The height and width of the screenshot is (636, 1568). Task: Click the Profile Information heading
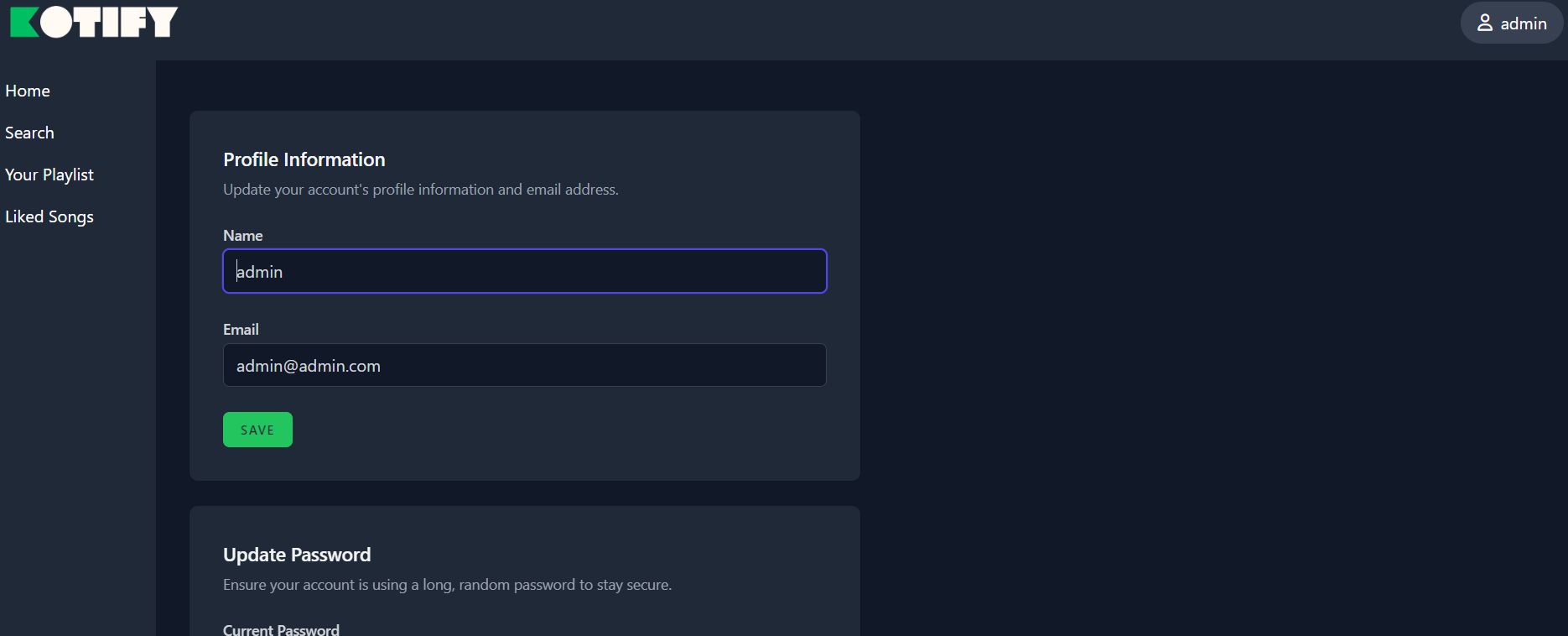coord(304,159)
